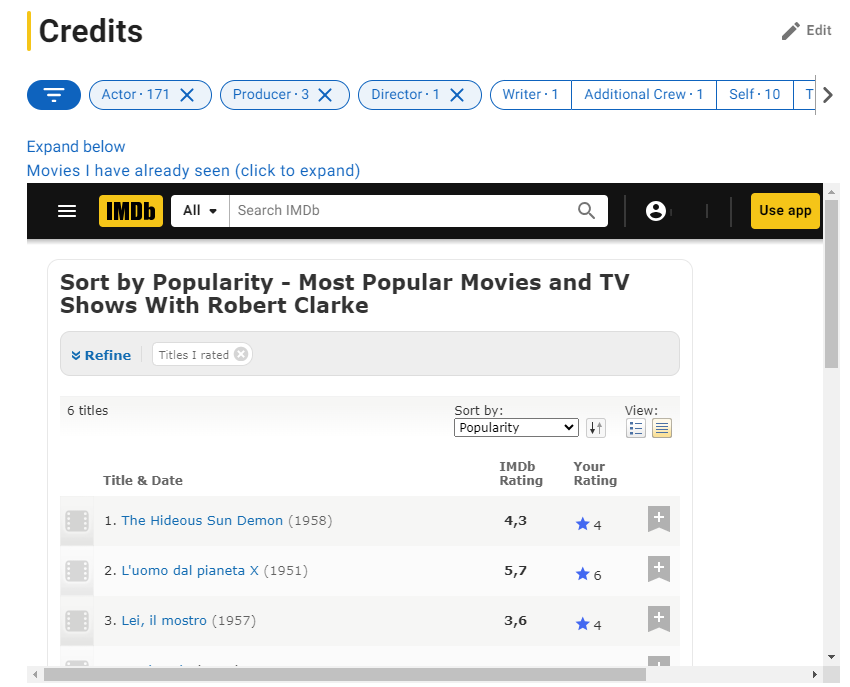Viewport: 850px width, 687px height.
Task: Click your star rating for Lei, il mostro
Action: pos(588,625)
